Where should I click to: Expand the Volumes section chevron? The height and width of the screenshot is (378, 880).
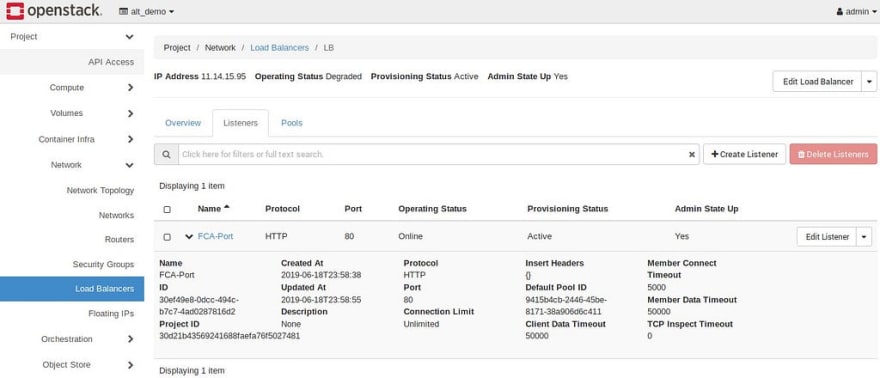click(x=130, y=113)
